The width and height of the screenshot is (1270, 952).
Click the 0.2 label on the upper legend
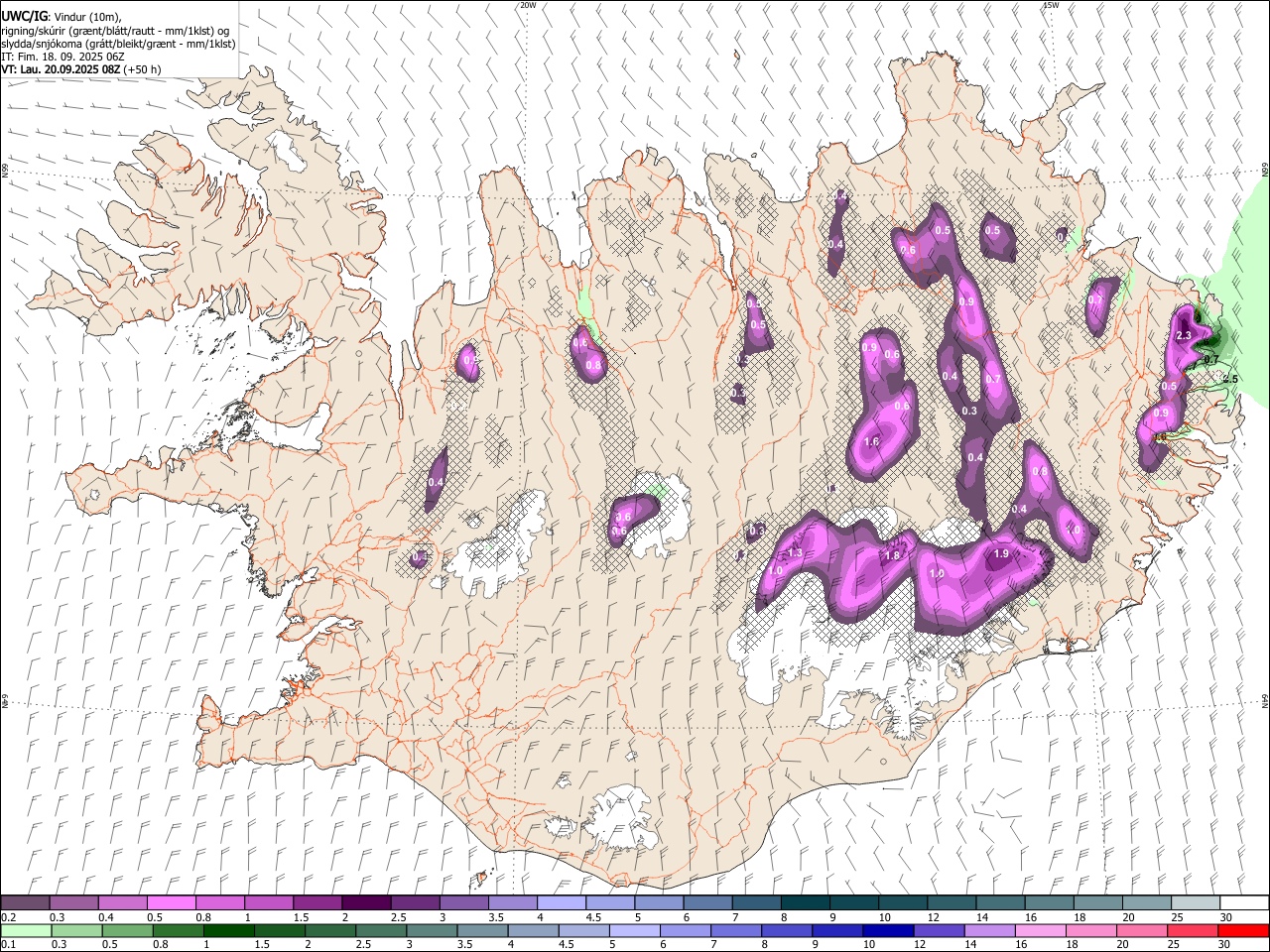point(8,917)
